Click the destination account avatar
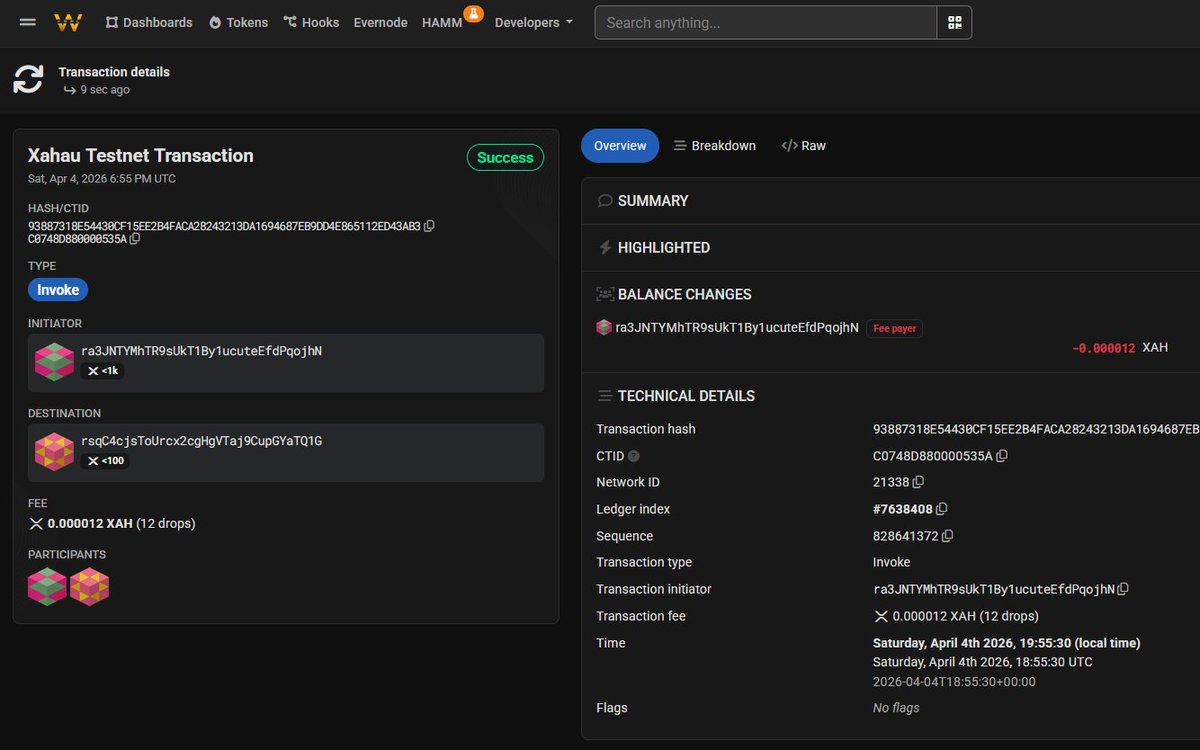The image size is (1200, 750). pyautogui.click(x=54, y=452)
